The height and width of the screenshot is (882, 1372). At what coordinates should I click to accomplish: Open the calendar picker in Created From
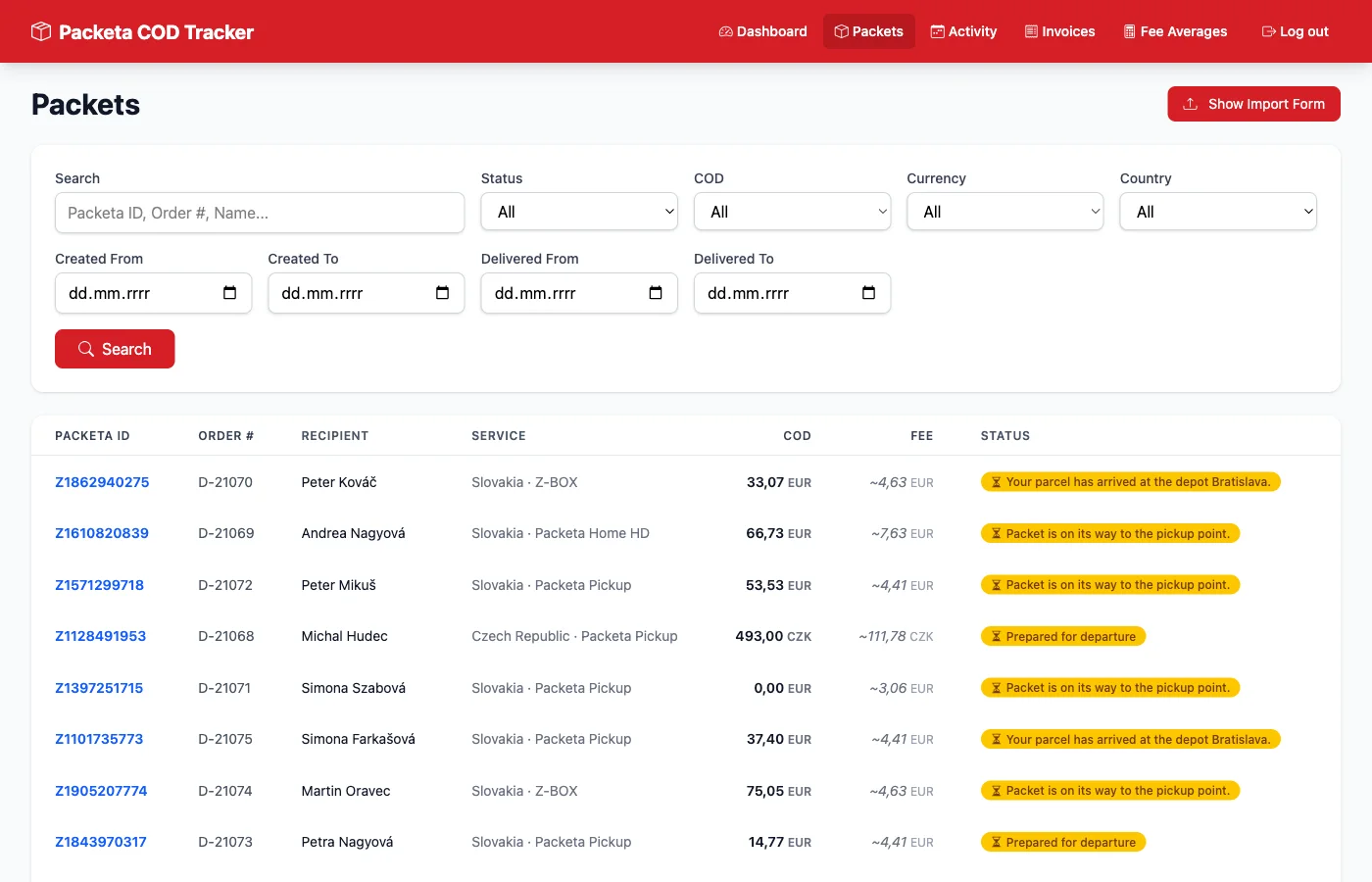point(230,293)
